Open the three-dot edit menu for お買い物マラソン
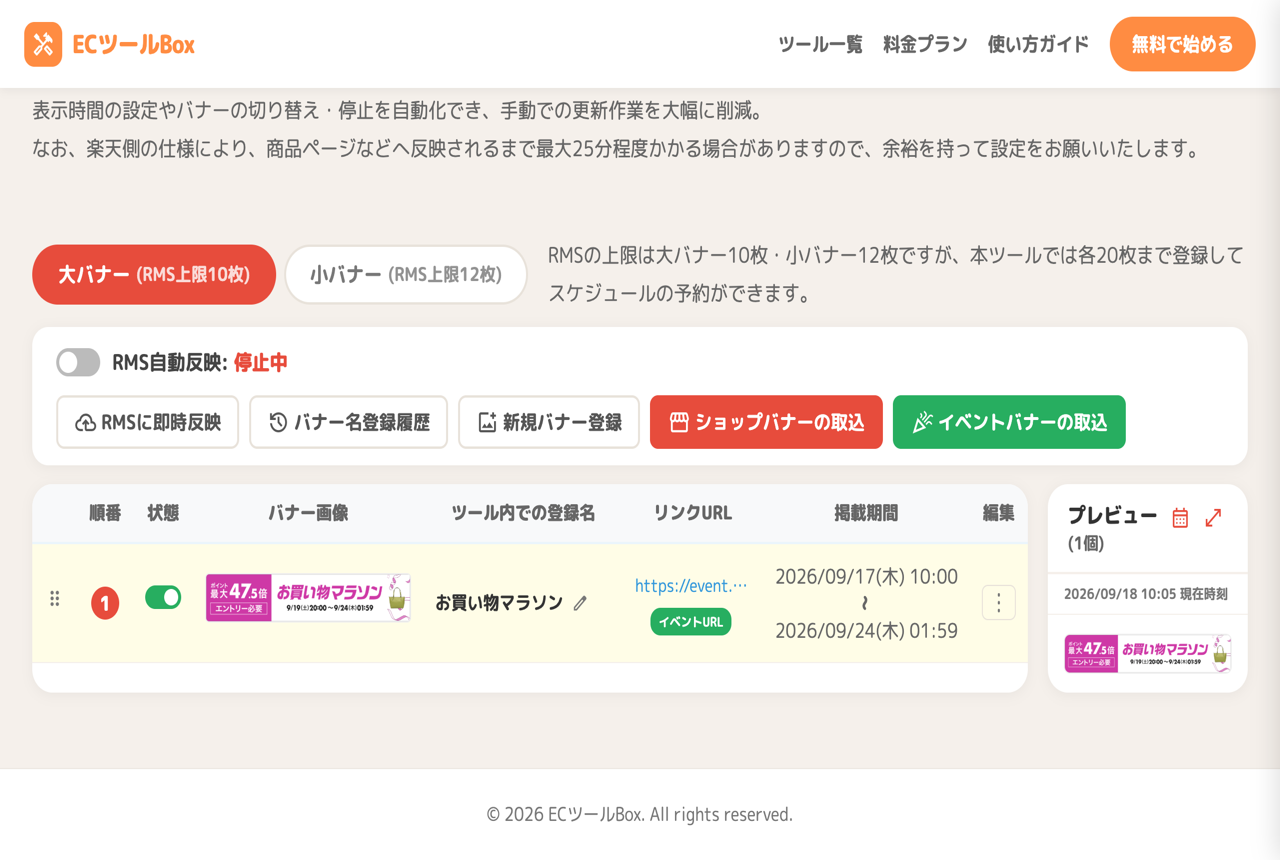 [998, 602]
